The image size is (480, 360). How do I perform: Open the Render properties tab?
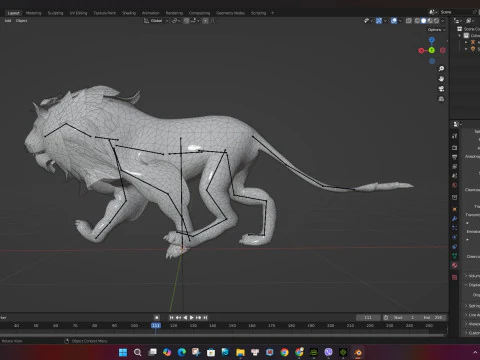coord(454,147)
